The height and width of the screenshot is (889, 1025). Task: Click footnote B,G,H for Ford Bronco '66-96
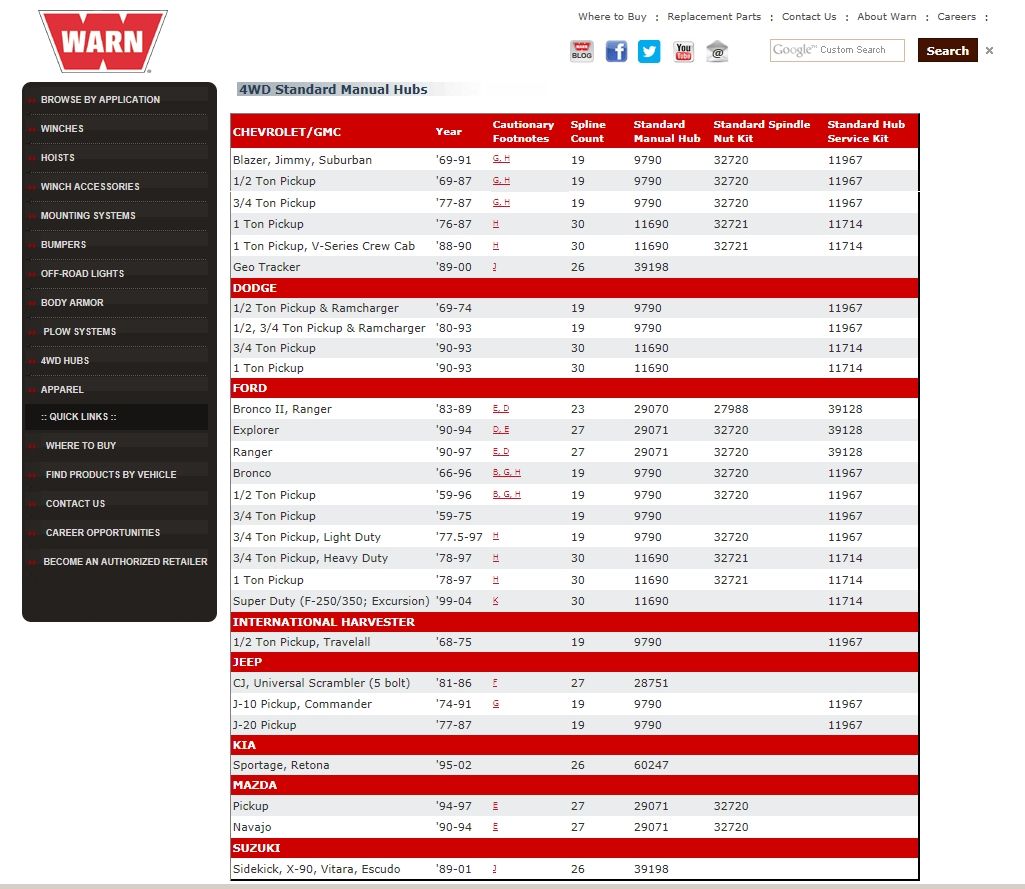pyautogui.click(x=507, y=473)
